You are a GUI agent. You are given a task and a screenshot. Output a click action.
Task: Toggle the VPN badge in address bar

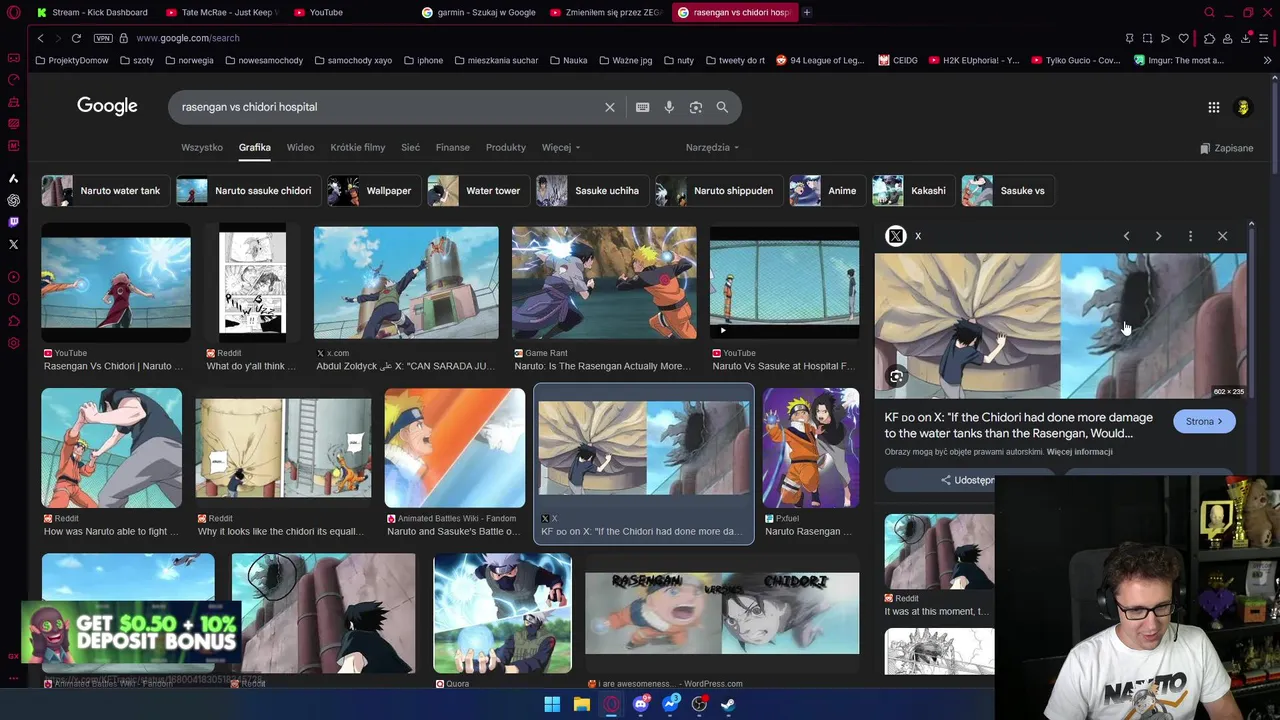click(103, 38)
